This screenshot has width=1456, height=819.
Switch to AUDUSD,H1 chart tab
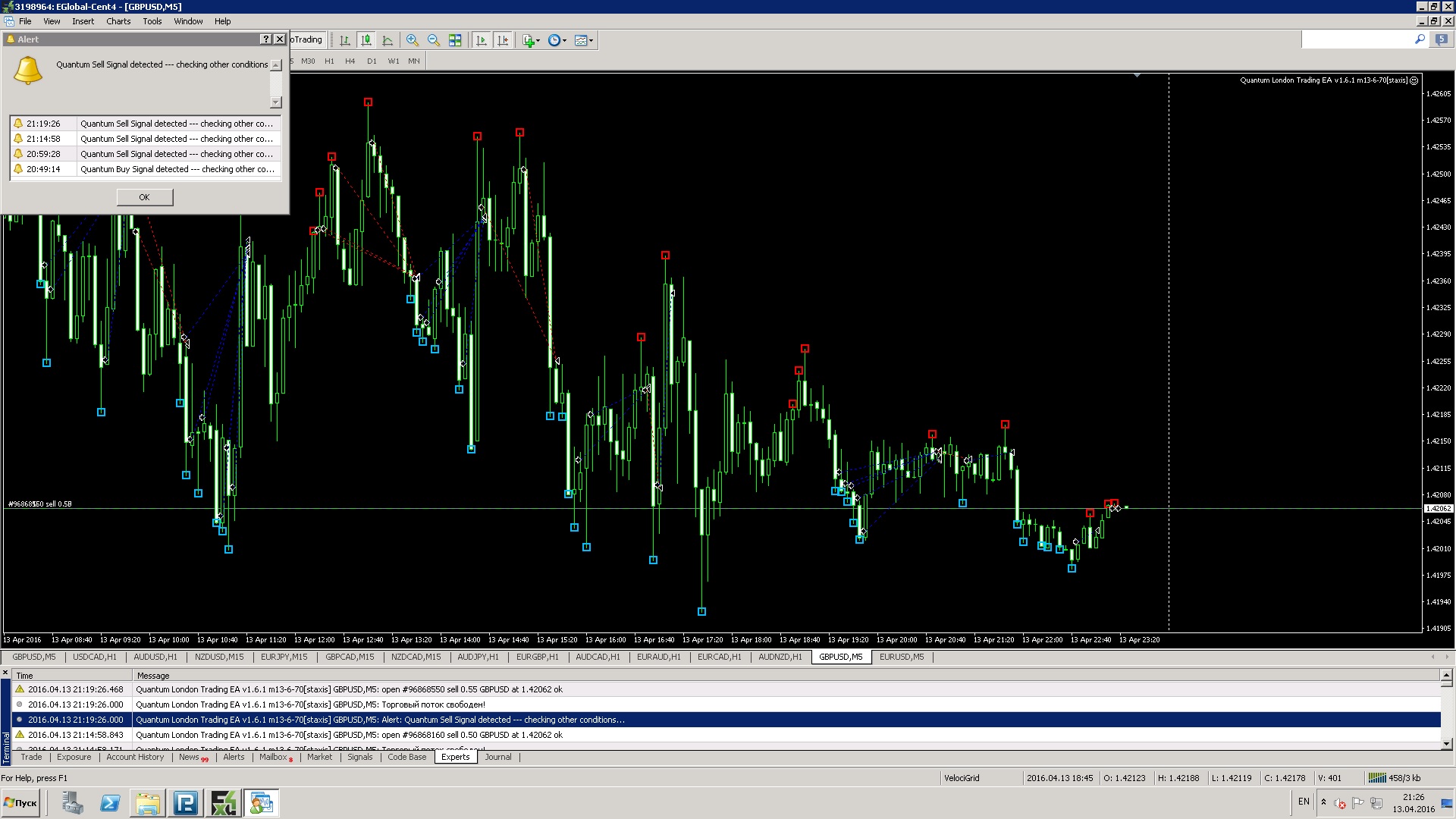[x=155, y=657]
